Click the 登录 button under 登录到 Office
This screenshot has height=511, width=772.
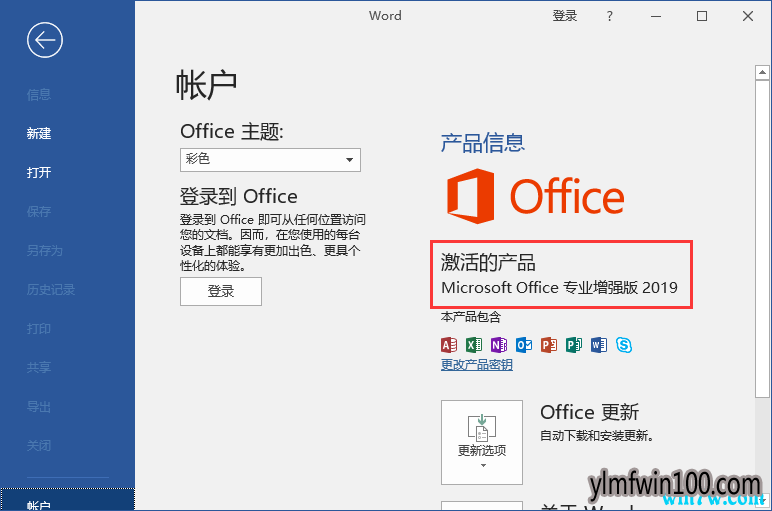221,291
